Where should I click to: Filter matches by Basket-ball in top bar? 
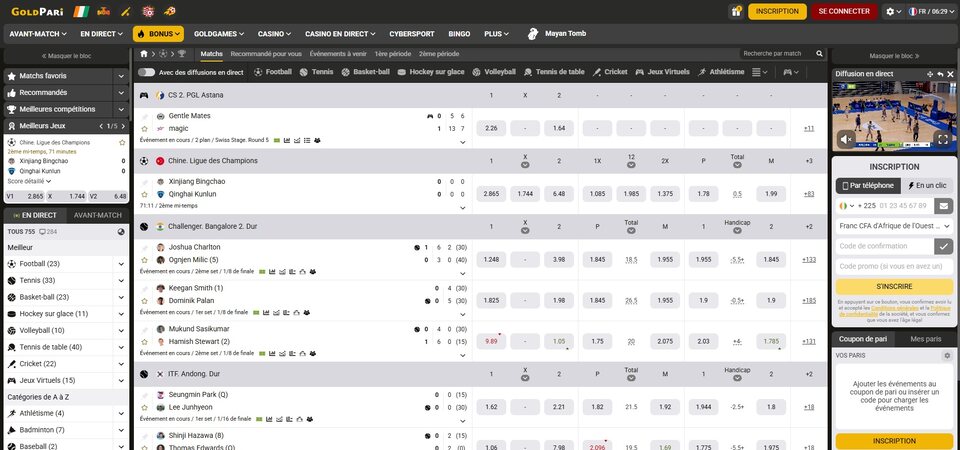coord(366,72)
